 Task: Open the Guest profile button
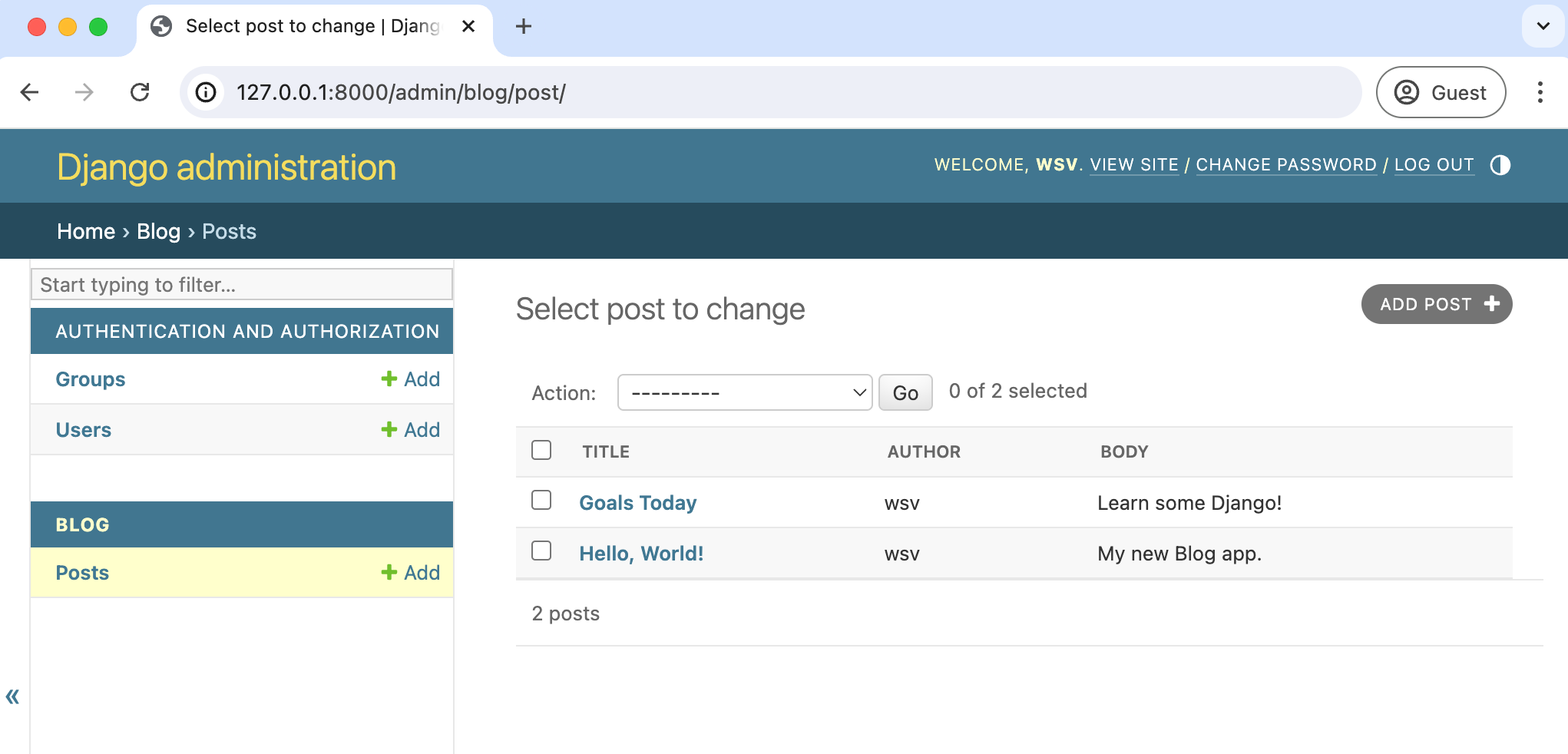pyautogui.click(x=1441, y=92)
